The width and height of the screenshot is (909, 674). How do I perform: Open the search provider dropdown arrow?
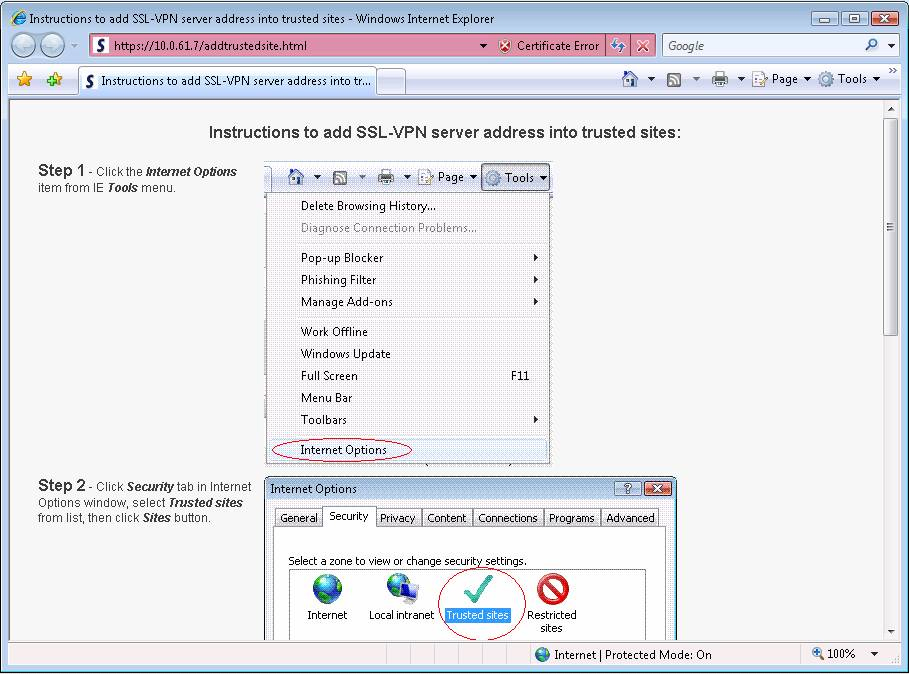[x=892, y=46]
